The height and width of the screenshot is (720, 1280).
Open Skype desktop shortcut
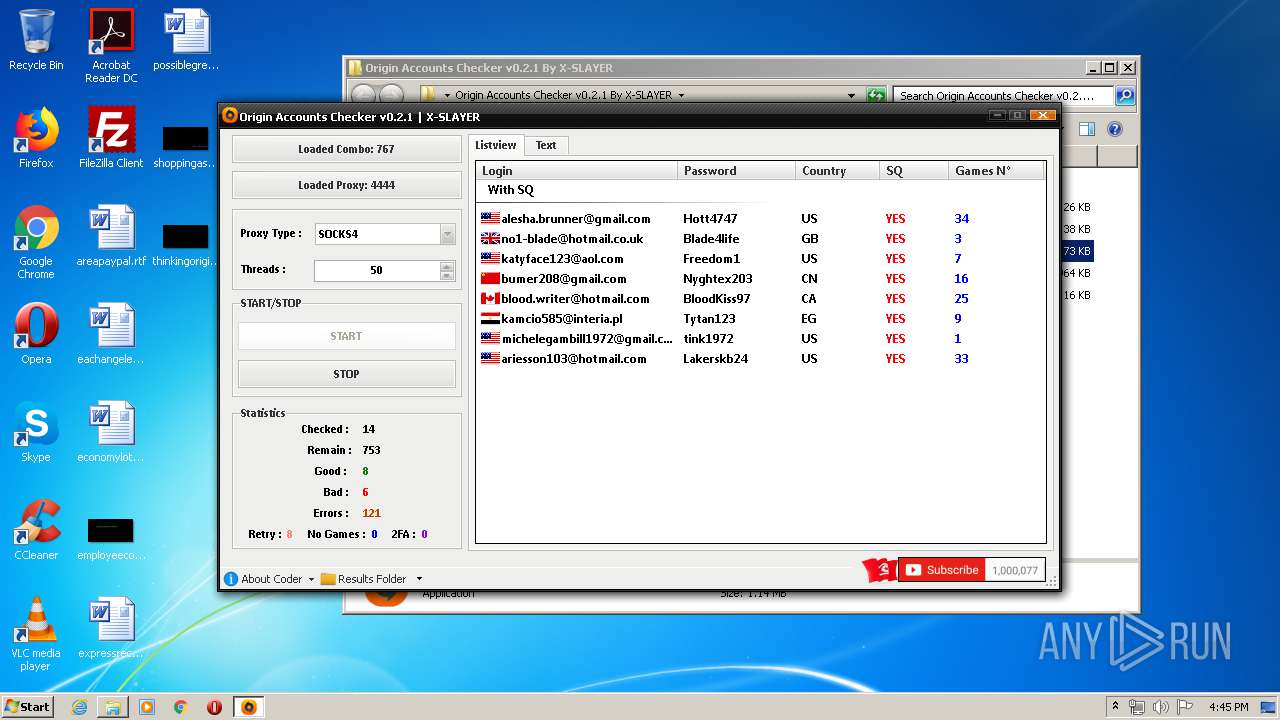tap(36, 432)
